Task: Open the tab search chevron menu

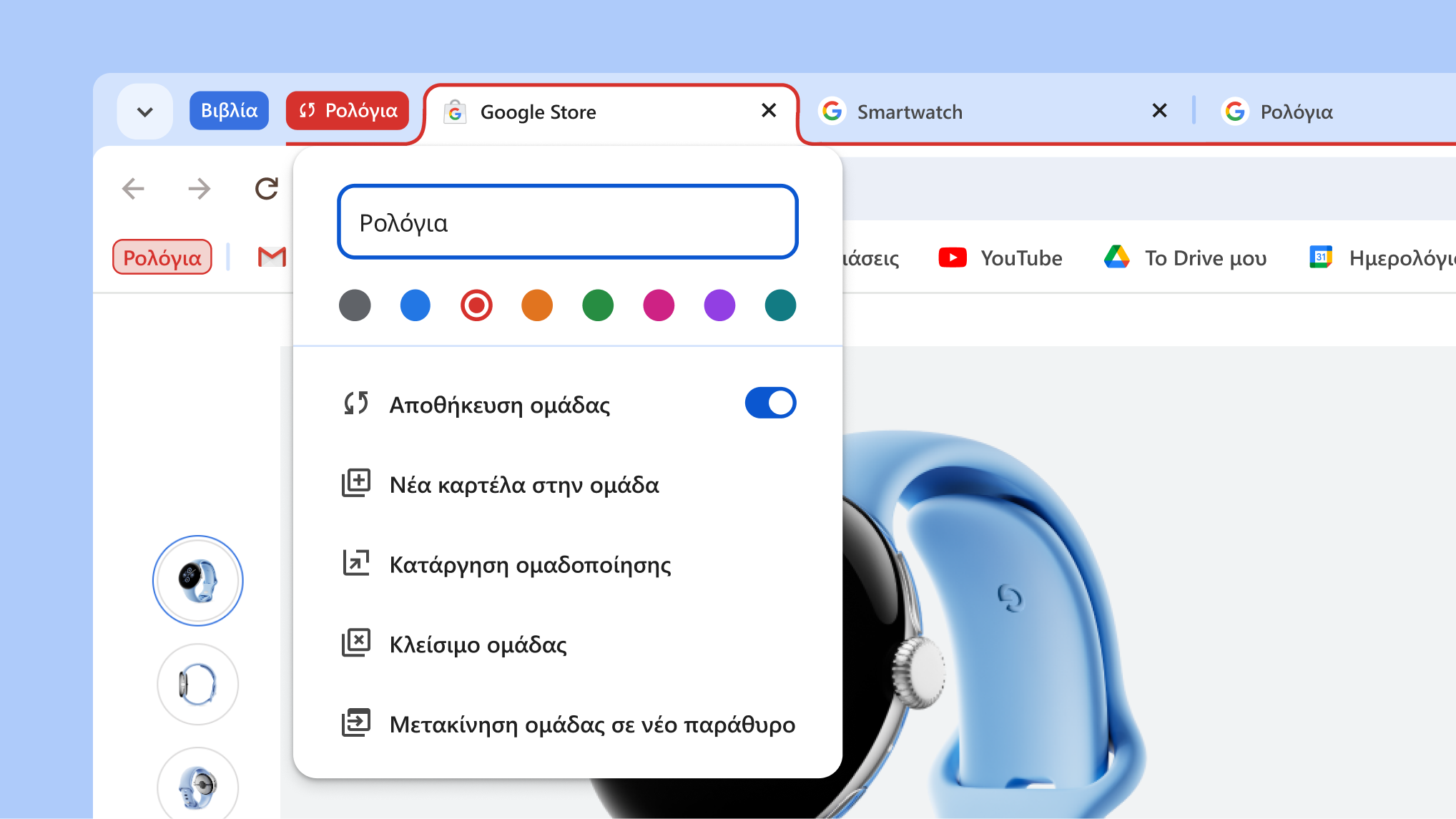Action: [144, 111]
